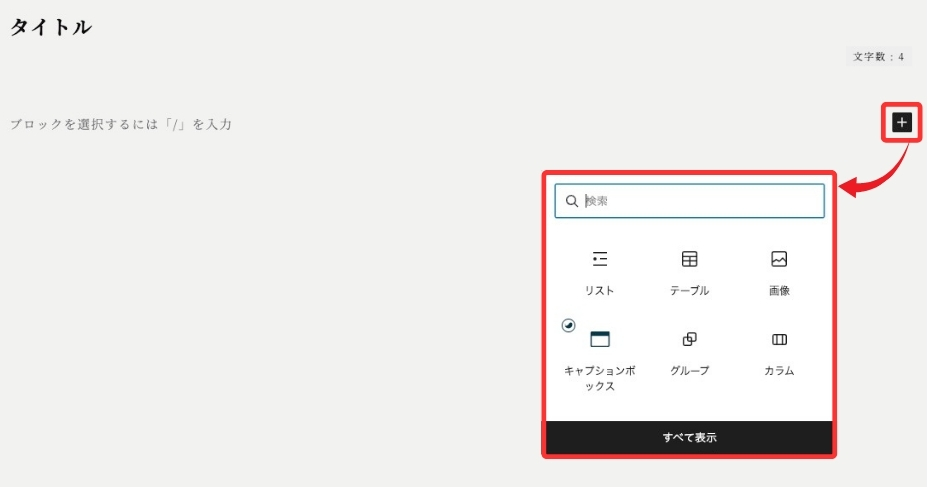Choose the 画像 image block icon
Image resolution: width=928 pixels, height=487 pixels.
pyautogui.click(x=779, y=259)
